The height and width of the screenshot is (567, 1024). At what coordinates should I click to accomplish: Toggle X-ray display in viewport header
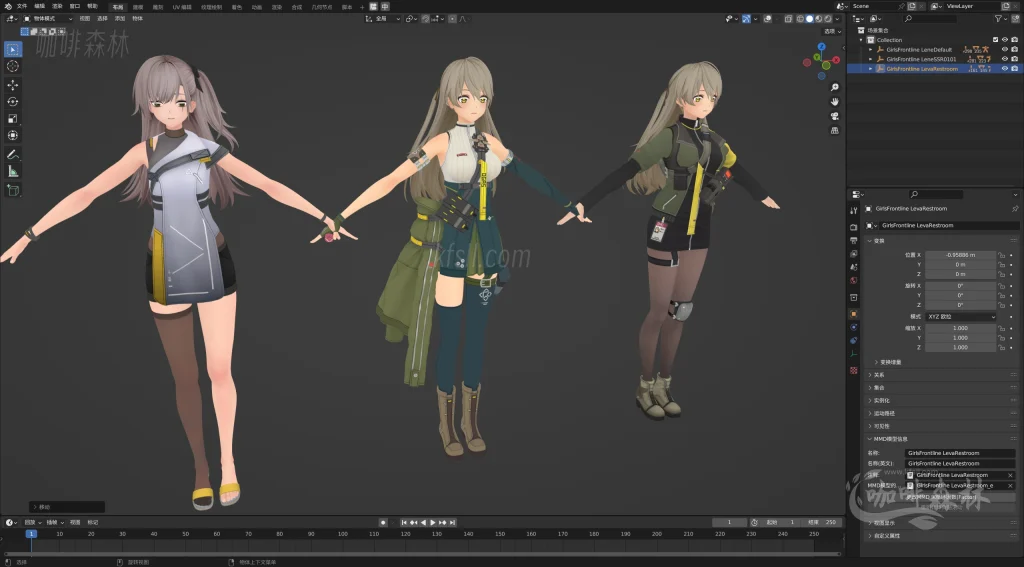point(789,19)
